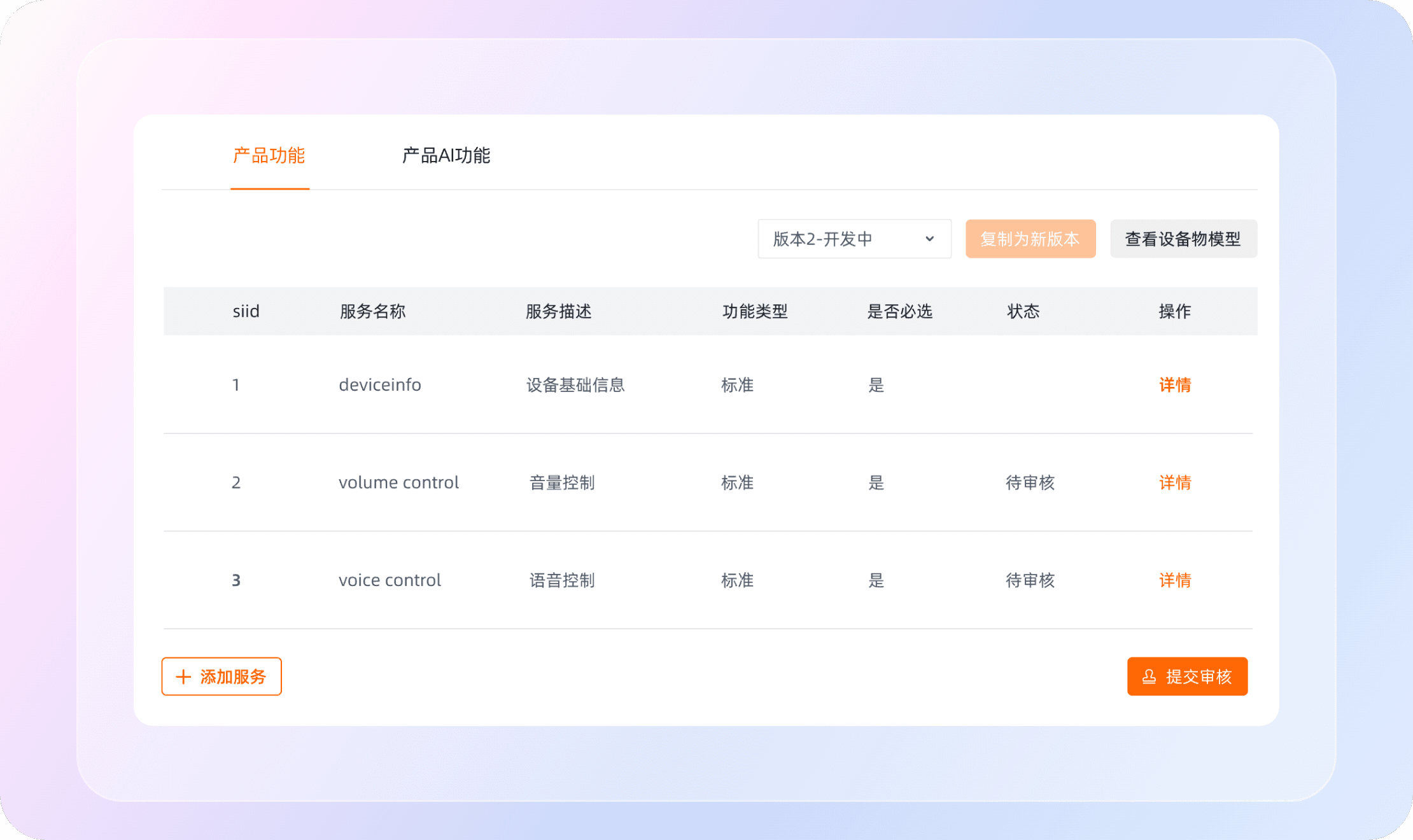Click siid 2 cell
The image size is (1413, 840).
click(236, 482)
